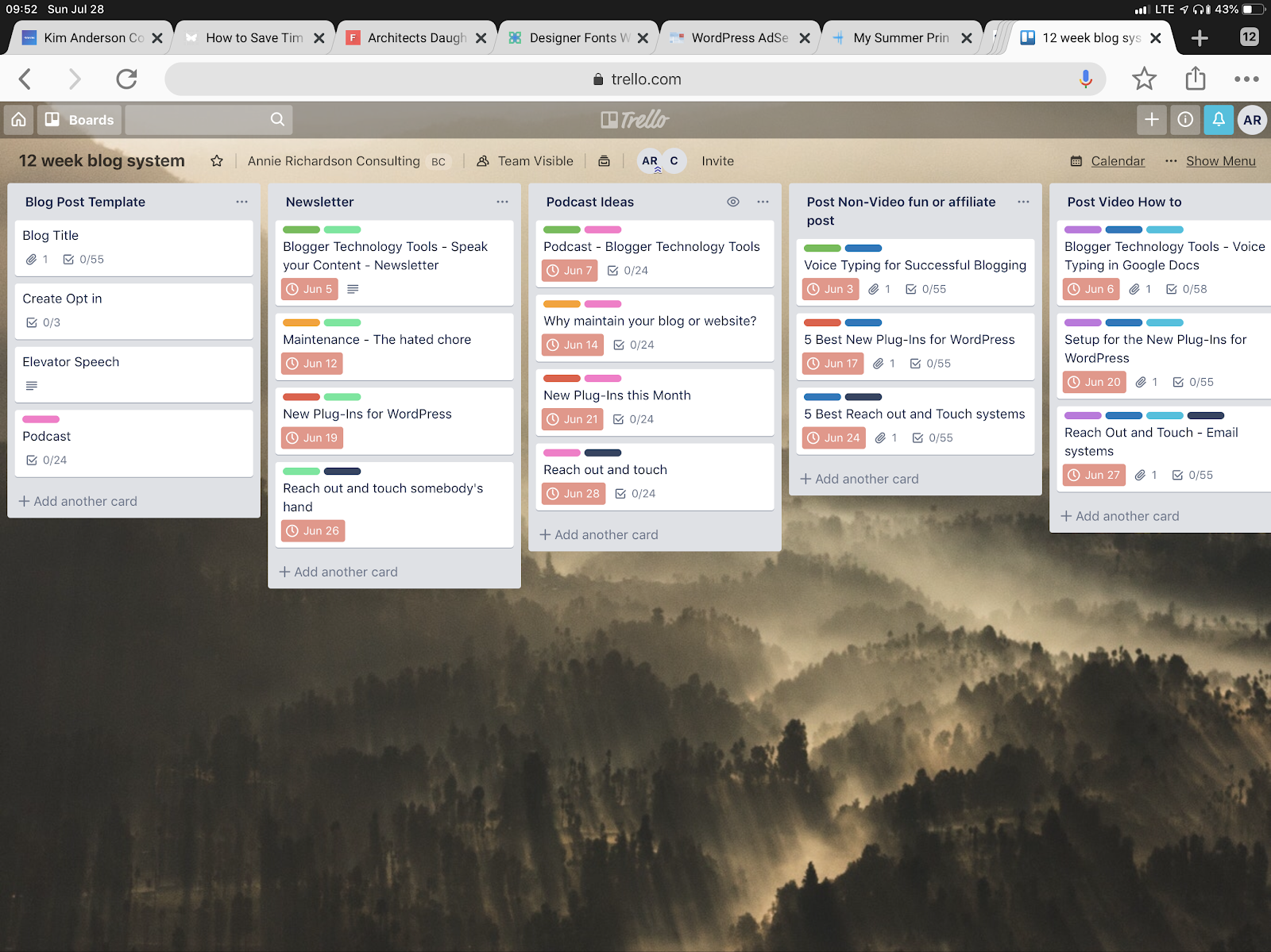Click orange label on Maintenance card
Image resolution: width=1271 pixels, height=952 pixels.
pyautogui.click(x=302, y=322)
